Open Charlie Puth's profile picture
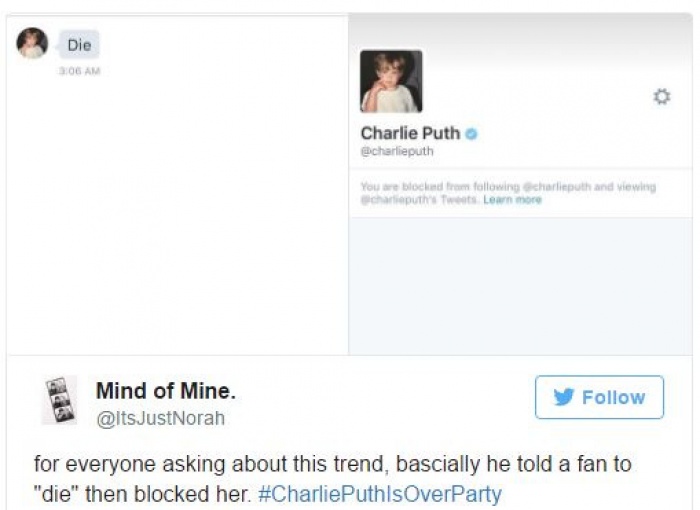700x510 pixels. tap(391, 81)
